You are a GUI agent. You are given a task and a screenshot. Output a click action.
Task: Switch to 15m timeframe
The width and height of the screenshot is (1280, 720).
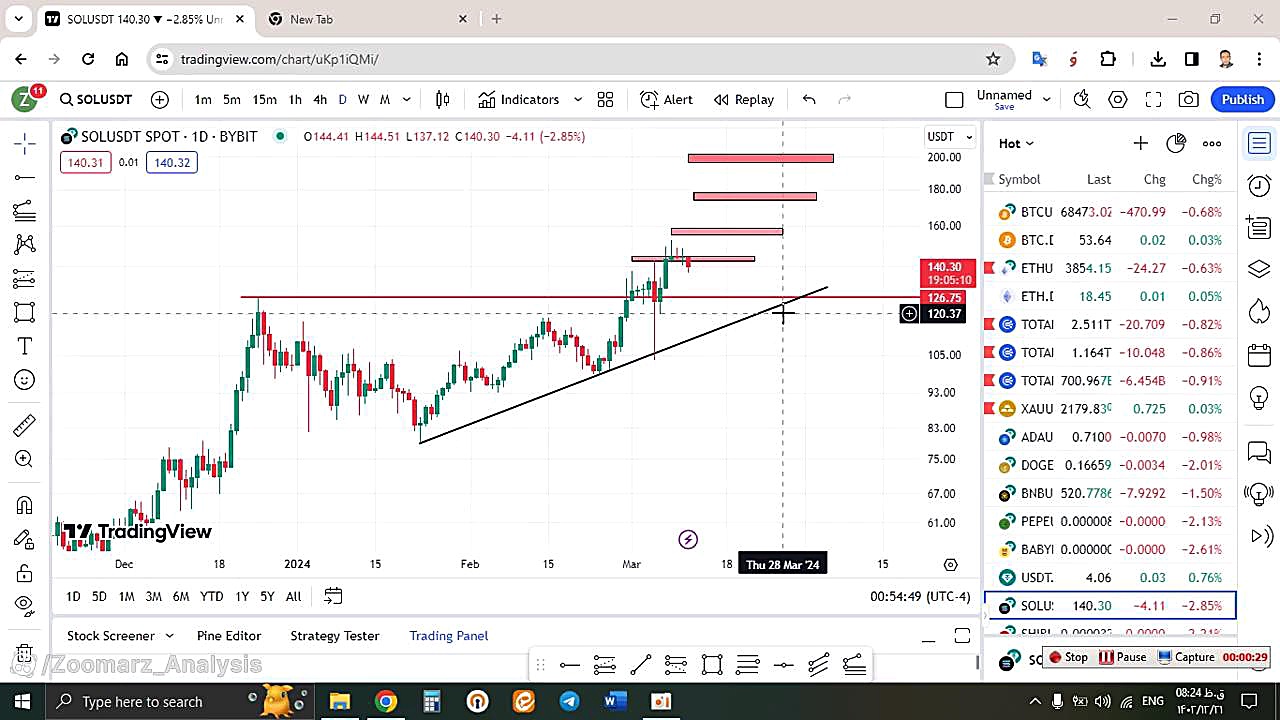coord(264,99)
